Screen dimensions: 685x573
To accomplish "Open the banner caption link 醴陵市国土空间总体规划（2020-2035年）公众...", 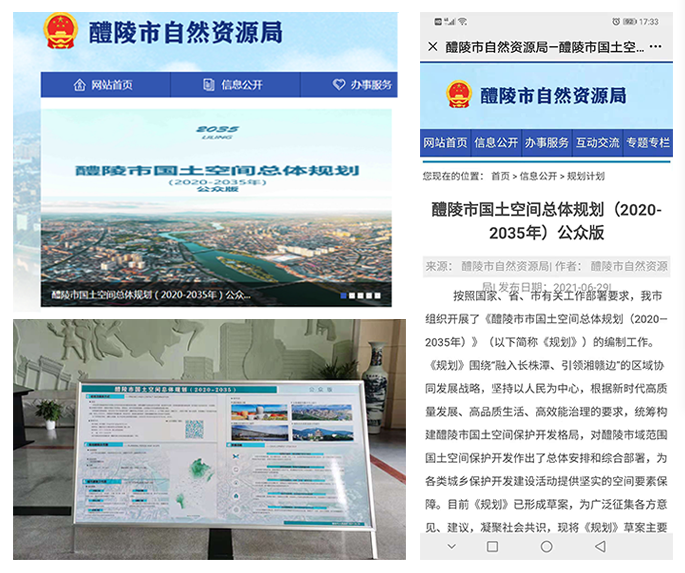I will (151, 295).
